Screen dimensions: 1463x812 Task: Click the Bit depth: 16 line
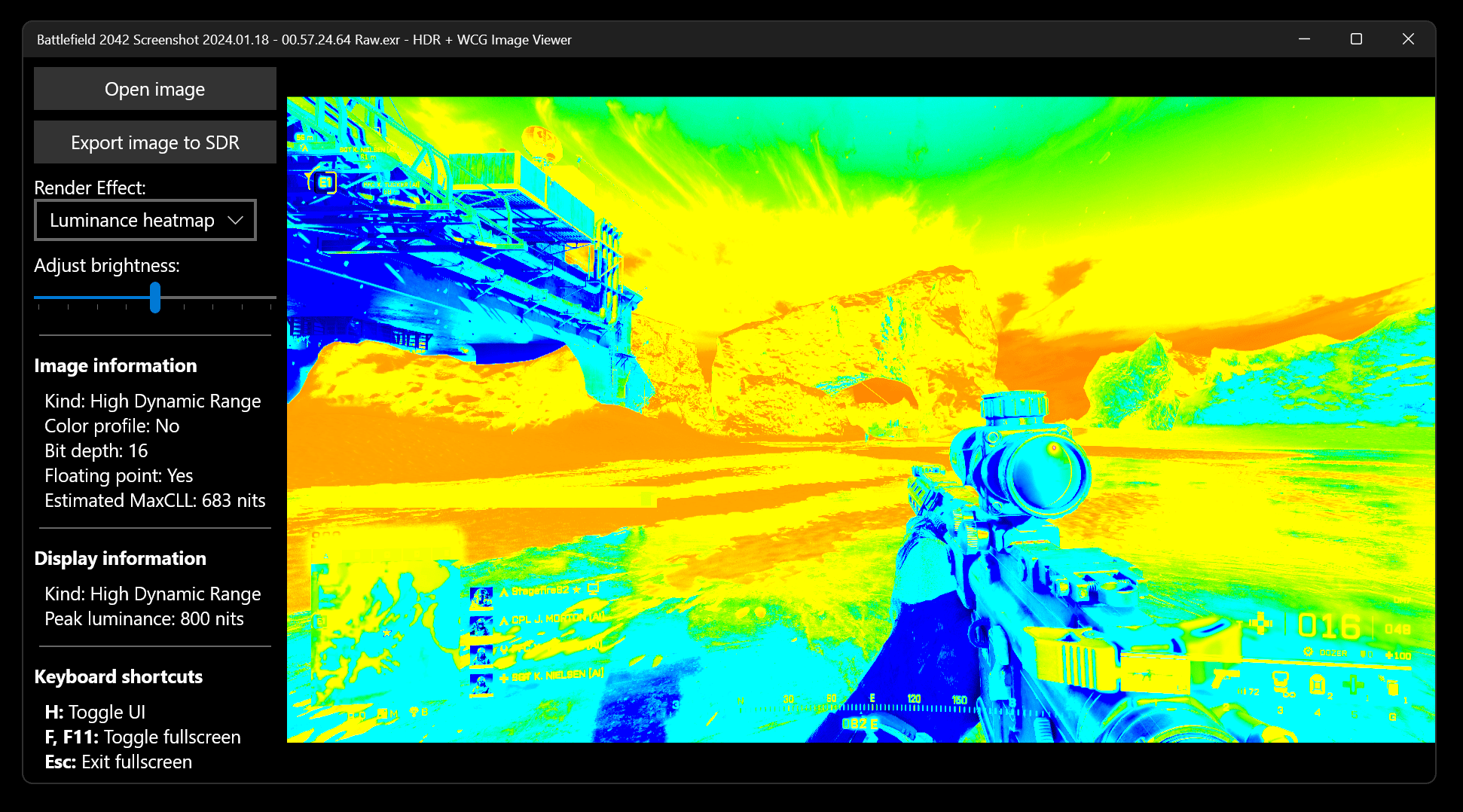[x=96, y=450]
